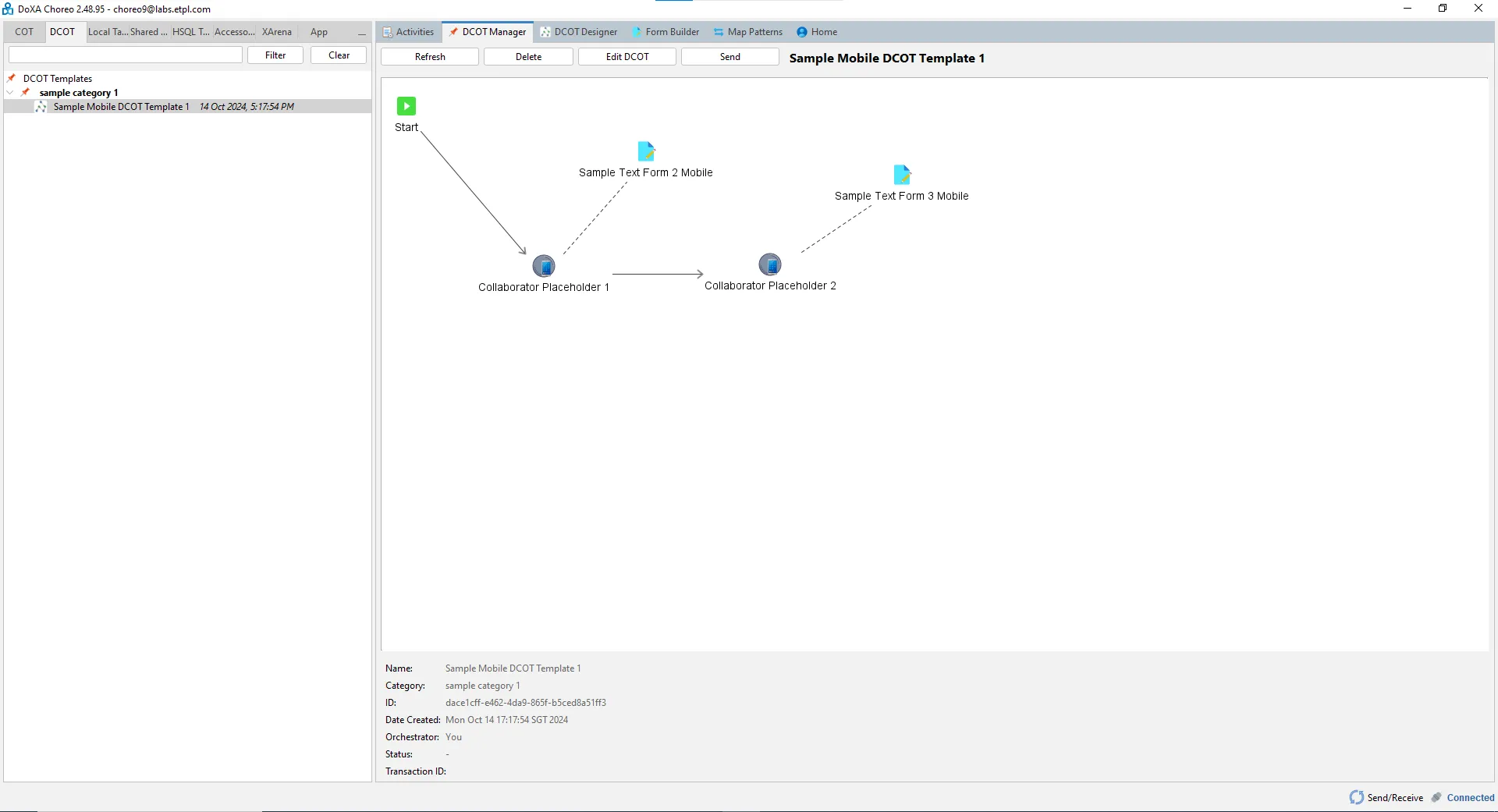The height and width of the screenshot is (812, 1498).
Task: Switch to the DCOT Designer tab
Action: point(579,32)
